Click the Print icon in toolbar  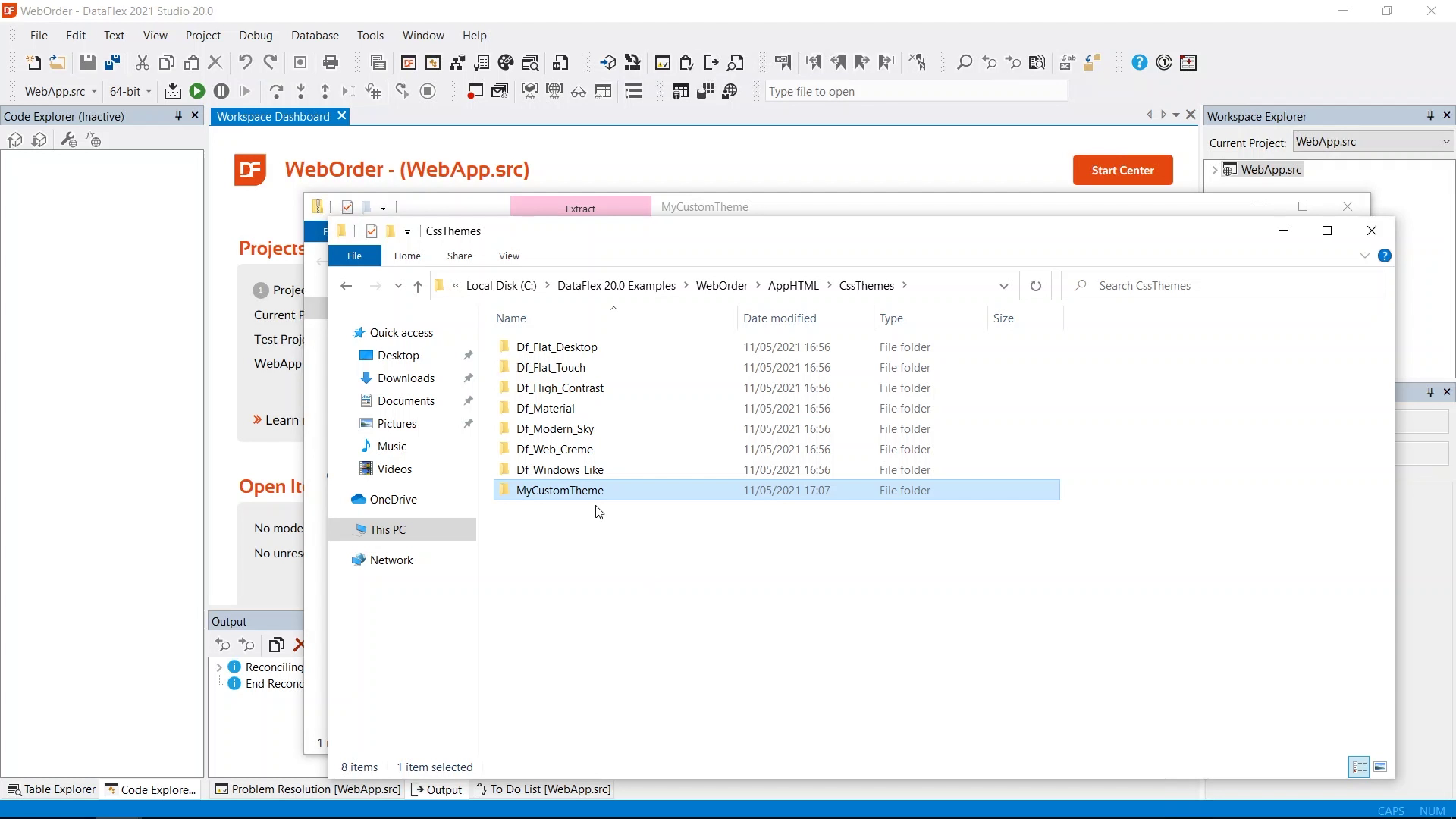coord(331,63)
